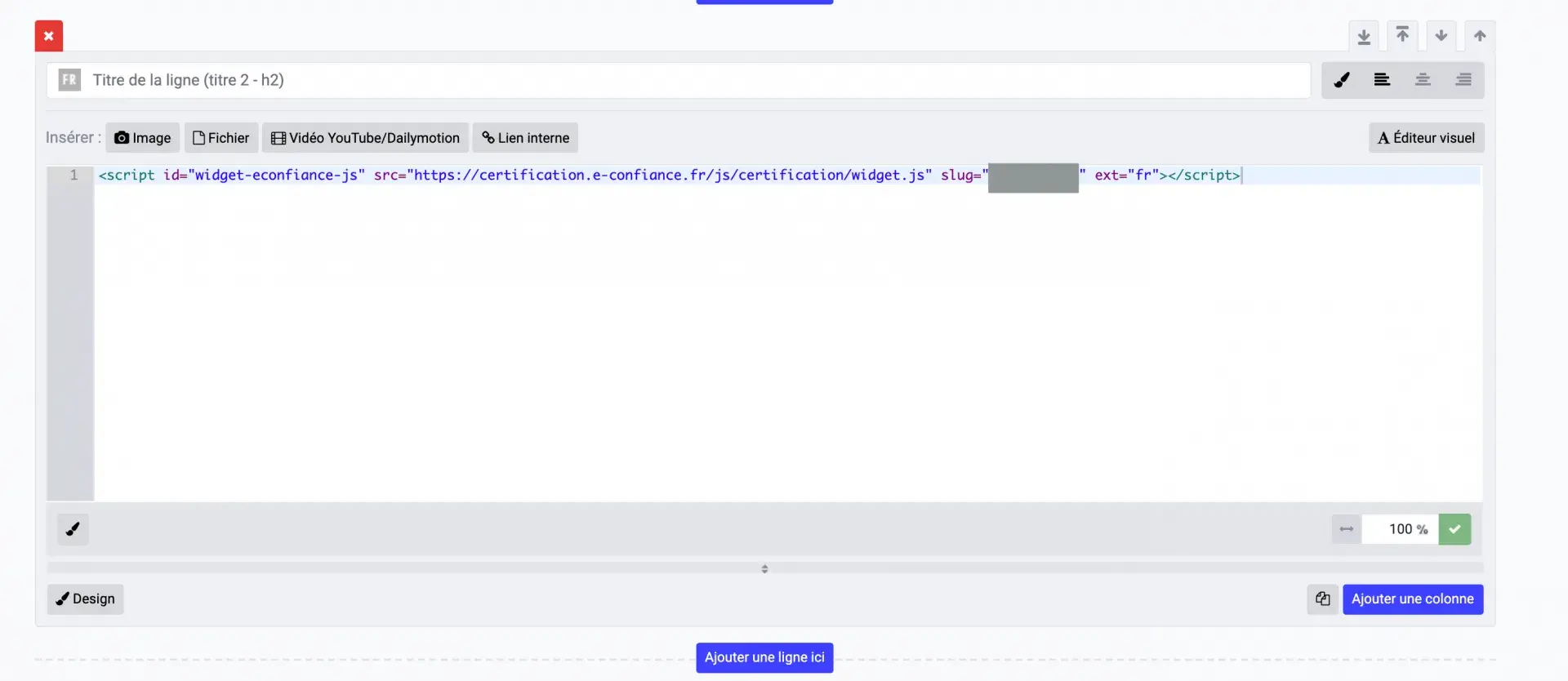This screenshot has height=681, width=1568.
Task: Confirm the column width with green check
Action: (1454, 529)
